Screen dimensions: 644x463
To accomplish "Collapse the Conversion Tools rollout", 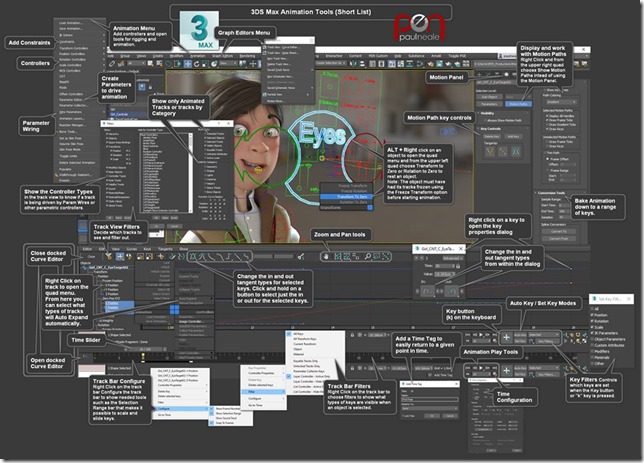I will 552,193.
